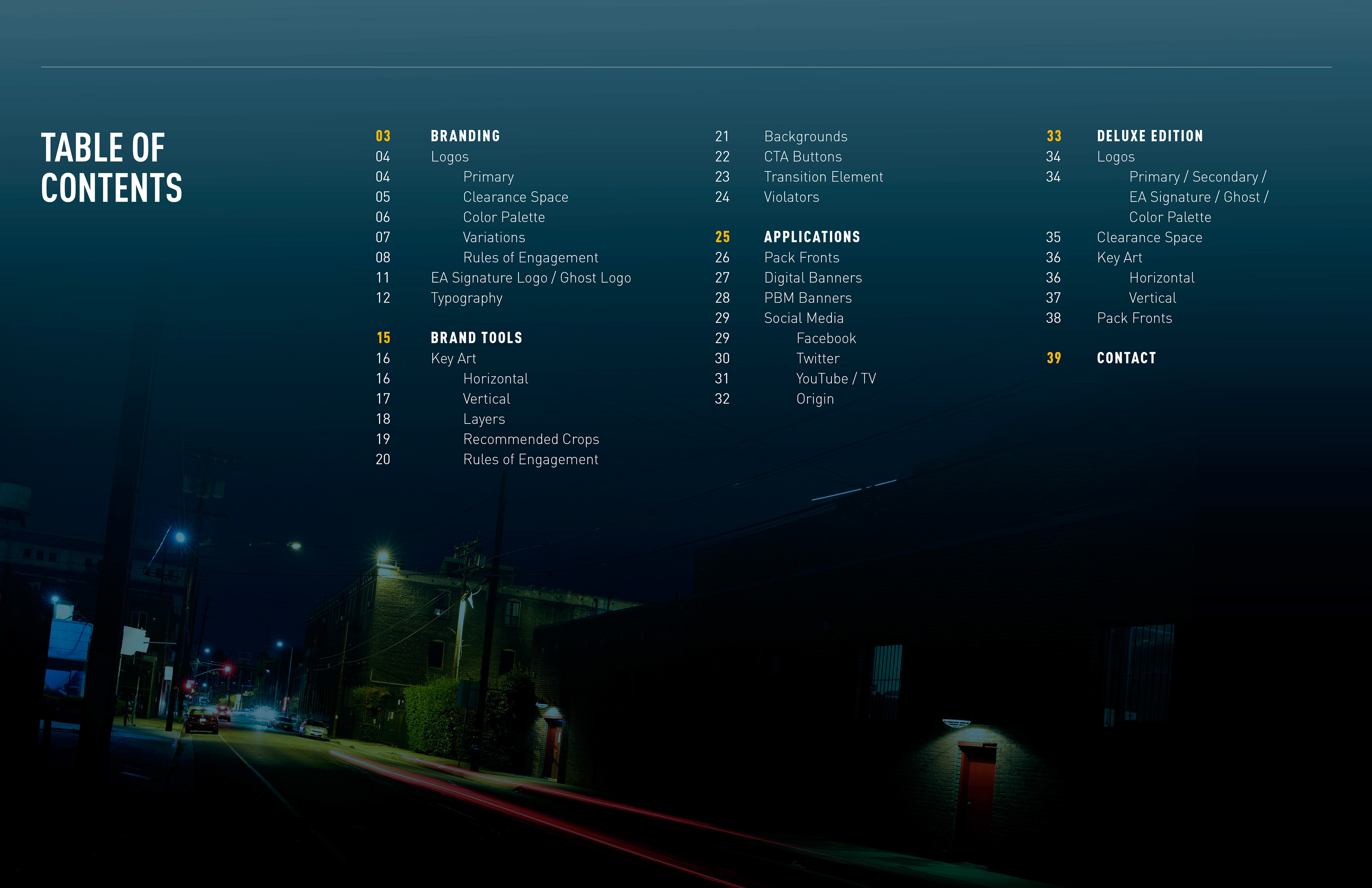The width and height of the screenshot is (1372, 888).
Task: Select page number 39
Action: (1054, 358)
